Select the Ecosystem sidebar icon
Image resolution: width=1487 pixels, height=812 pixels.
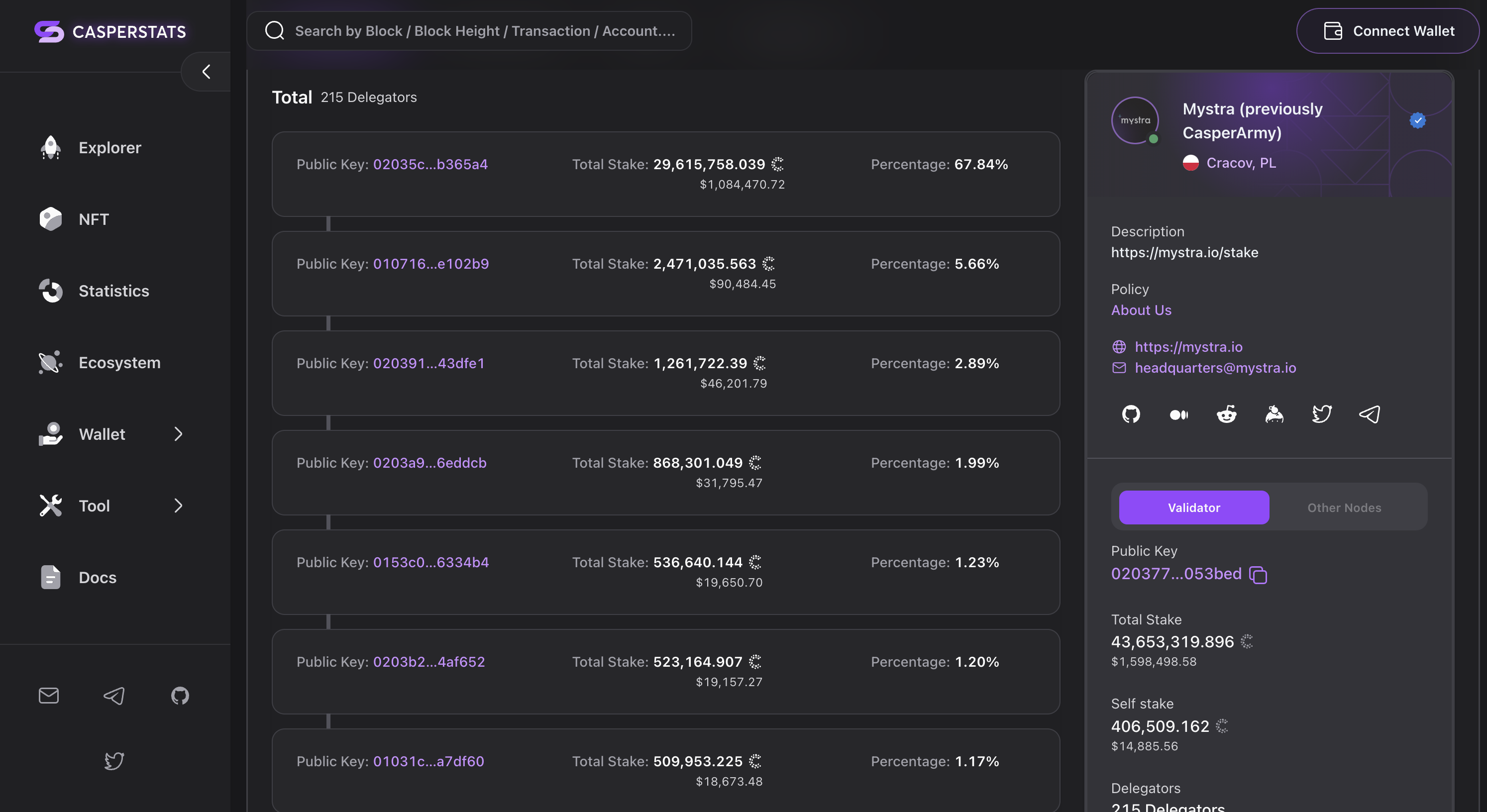pyautogui.click(x=51, y=362)
